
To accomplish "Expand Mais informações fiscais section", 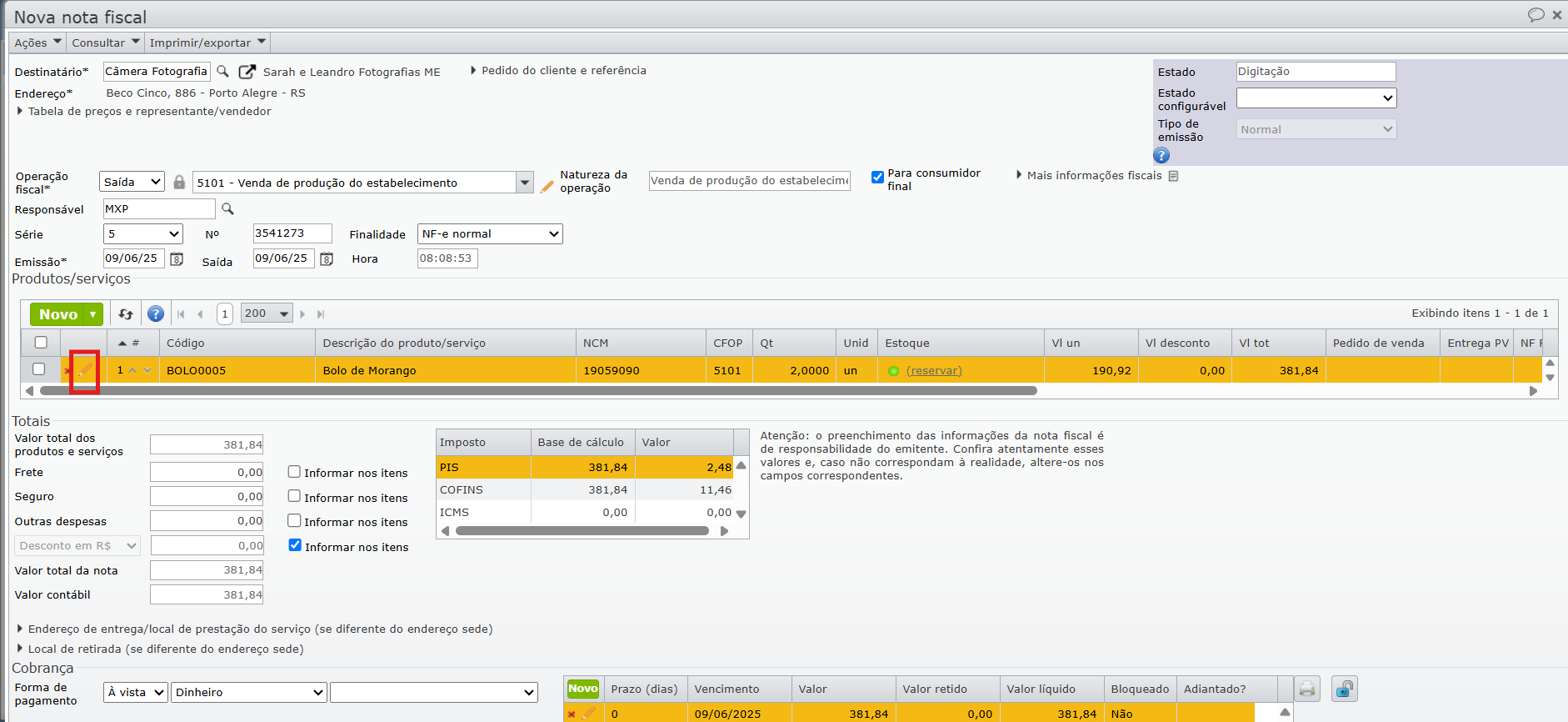I will 1089,175.
